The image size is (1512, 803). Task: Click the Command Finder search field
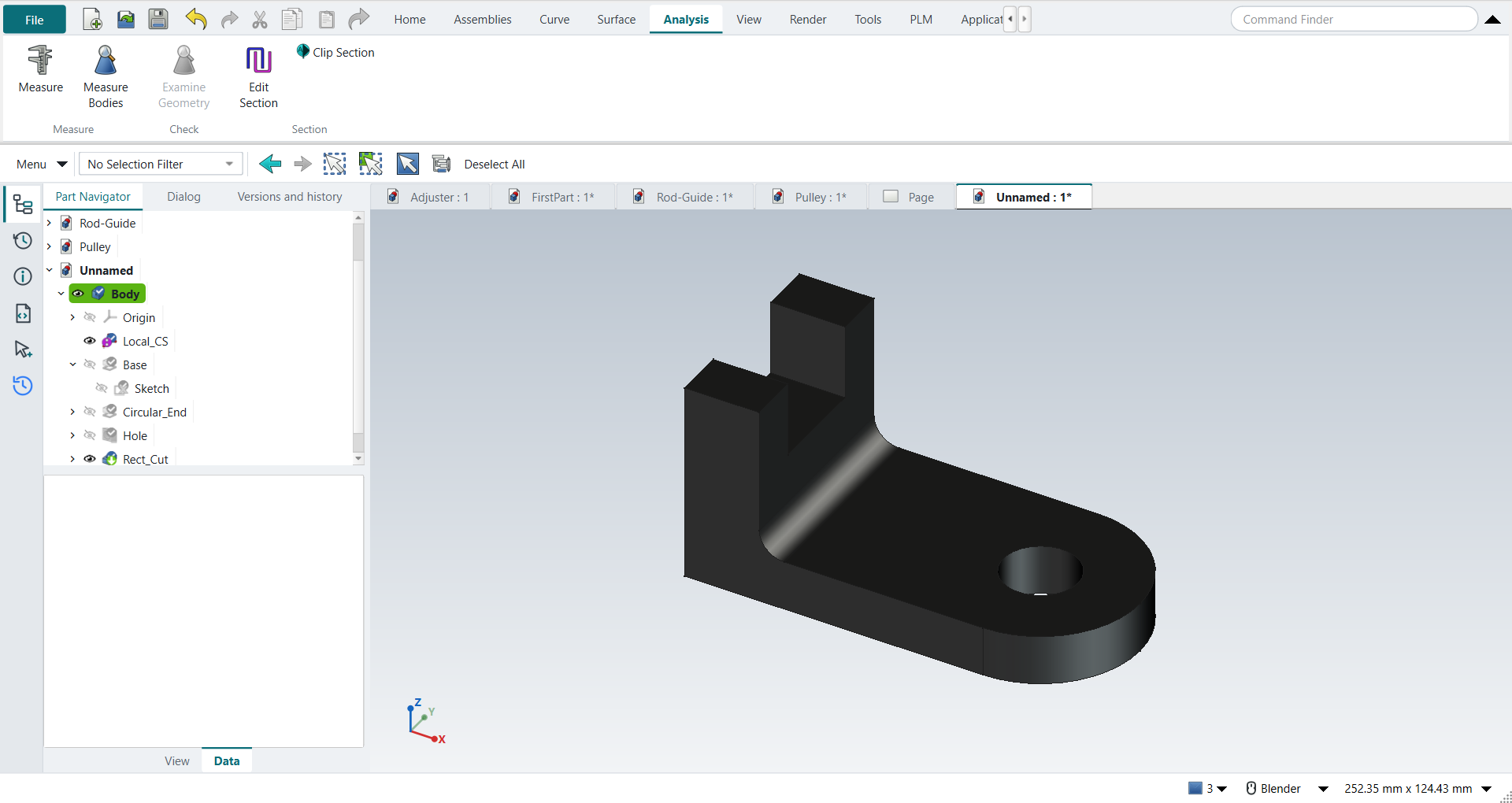pyautogui.click(x=1354, y=20)
